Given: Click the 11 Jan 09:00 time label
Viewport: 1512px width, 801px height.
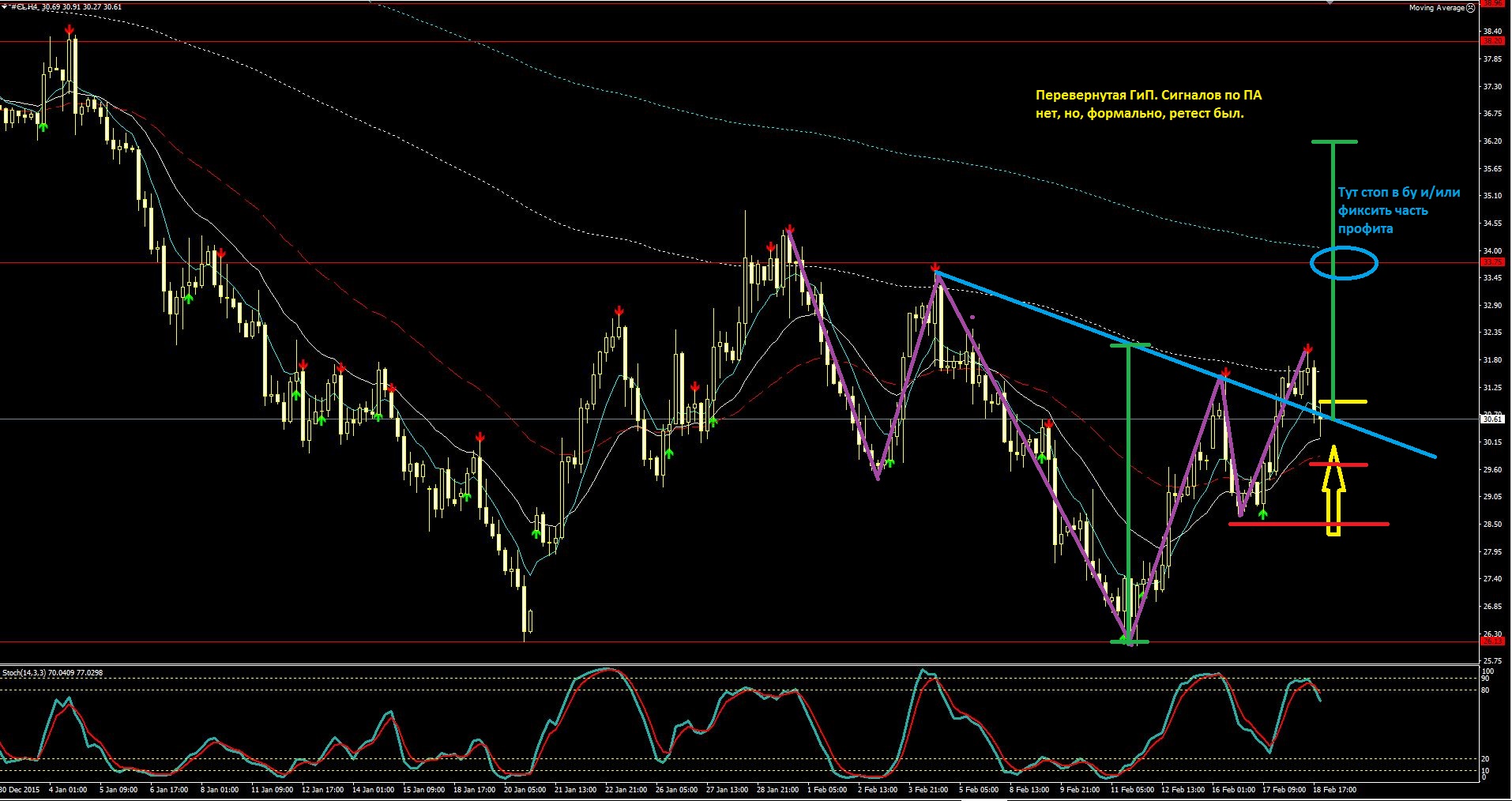Looking at the screenshot, I should (271, 789).
